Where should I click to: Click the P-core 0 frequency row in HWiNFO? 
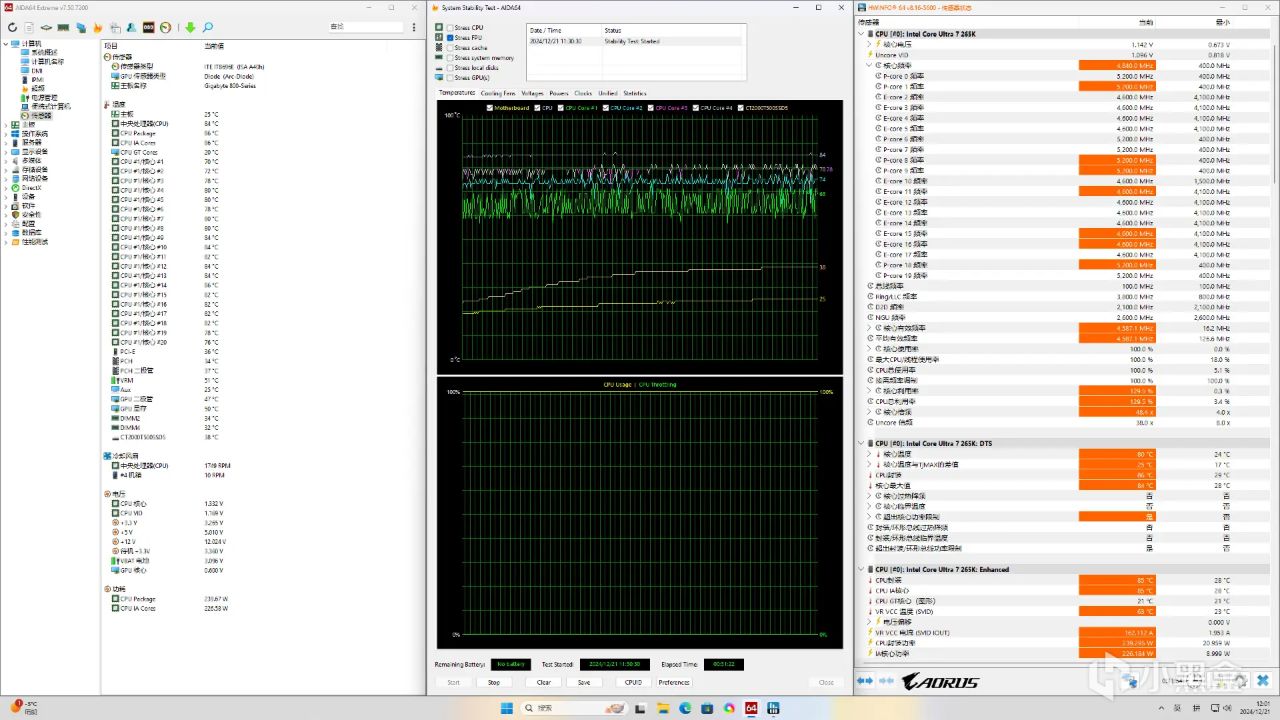(1063, 76)
